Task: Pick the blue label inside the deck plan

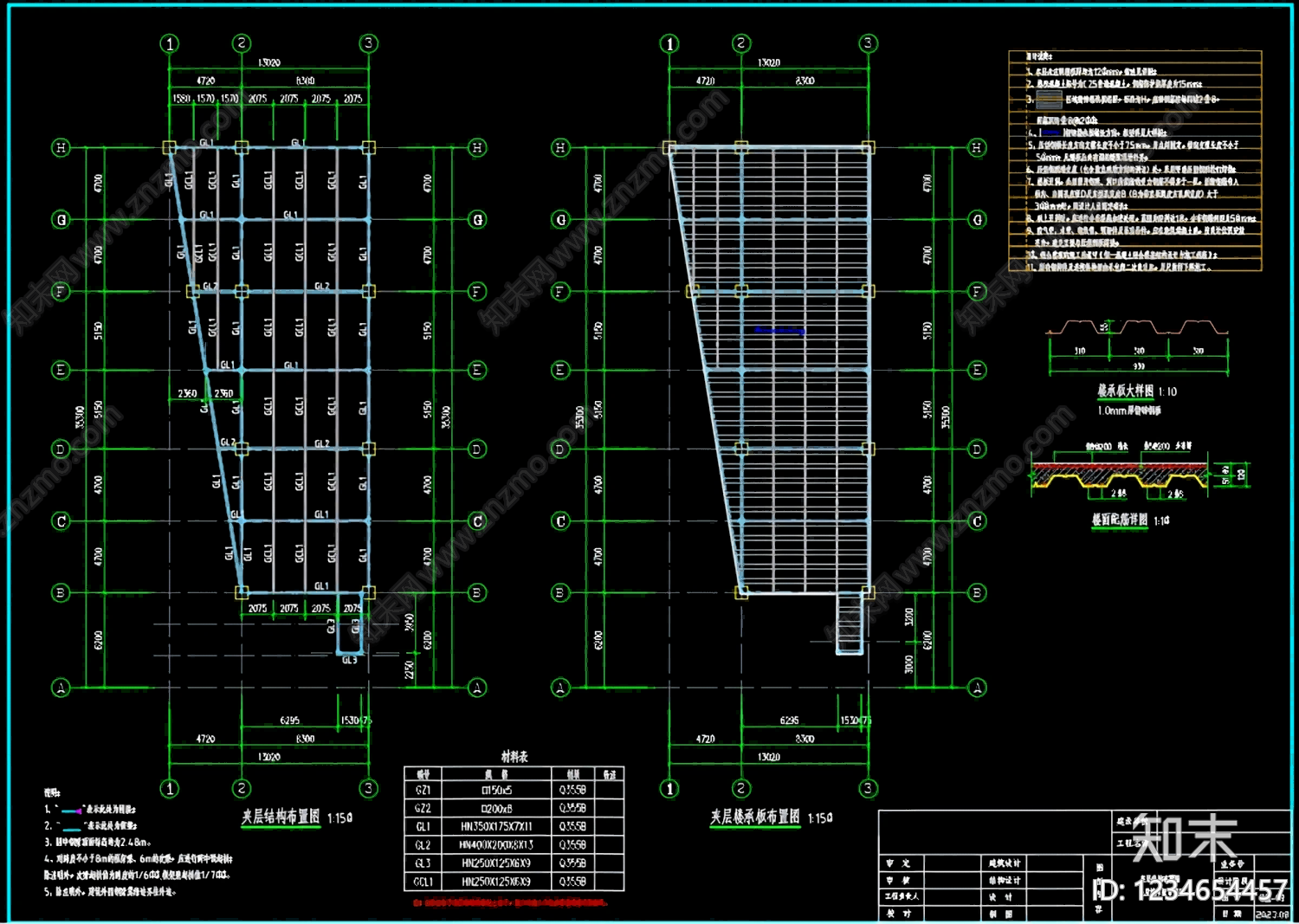Action: [x=779, y=331]
